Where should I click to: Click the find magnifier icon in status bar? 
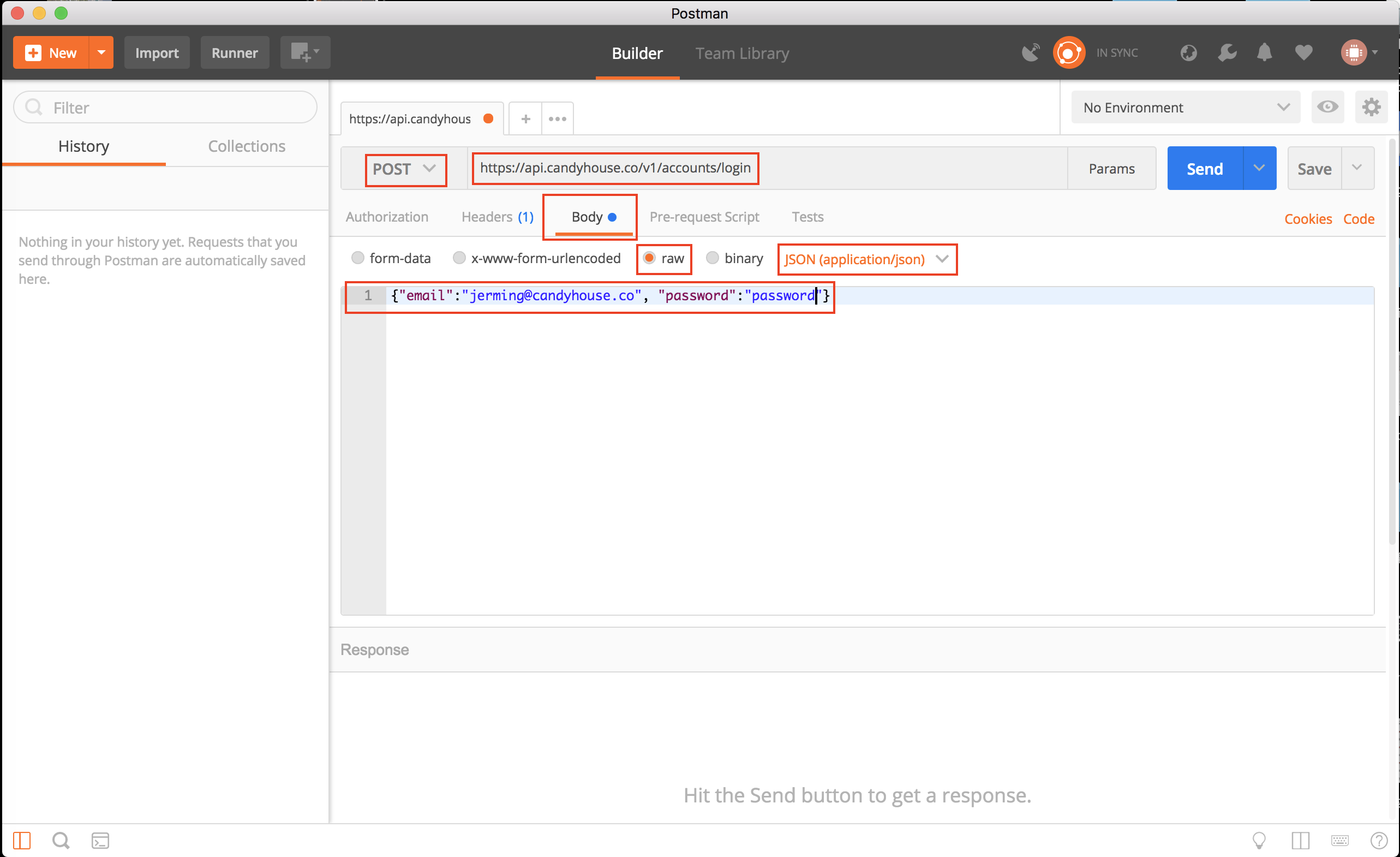tap(61, 840)
